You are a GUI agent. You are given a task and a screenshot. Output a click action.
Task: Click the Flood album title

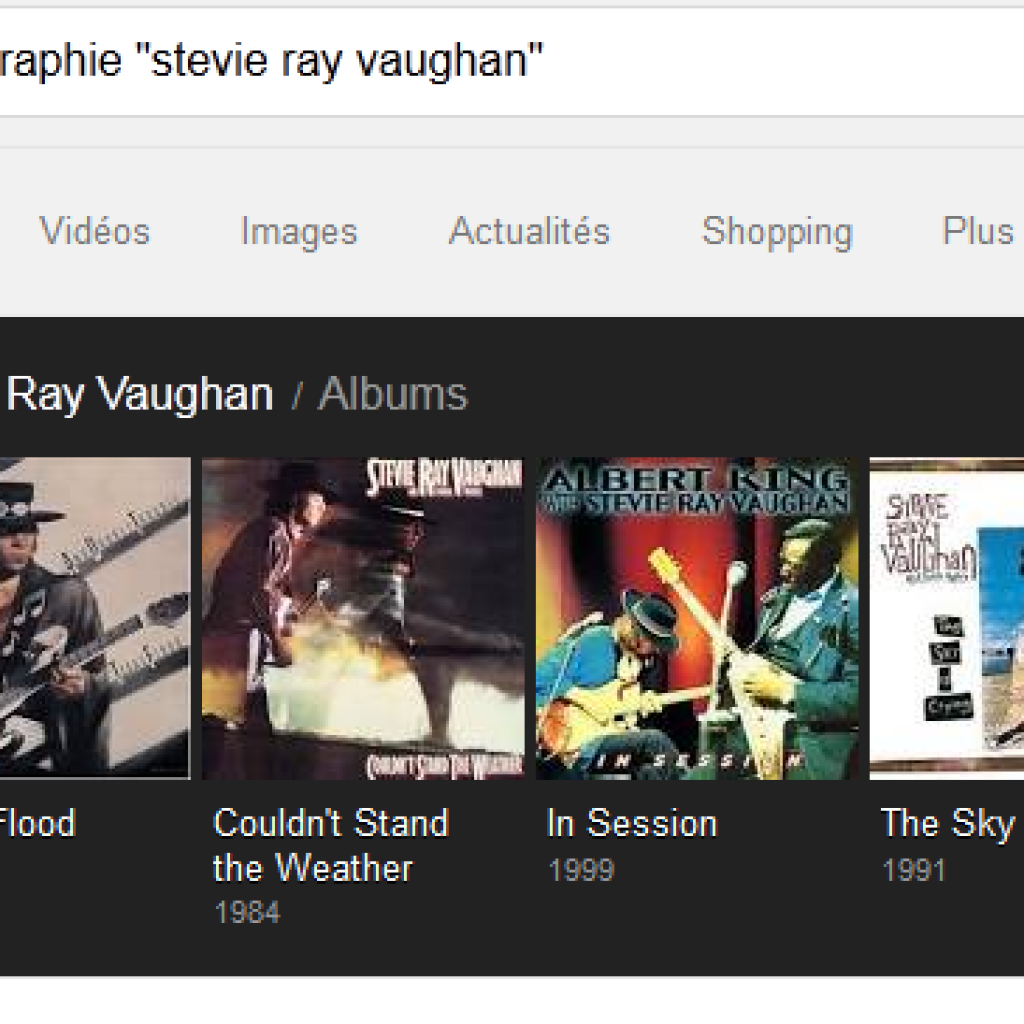37,824
